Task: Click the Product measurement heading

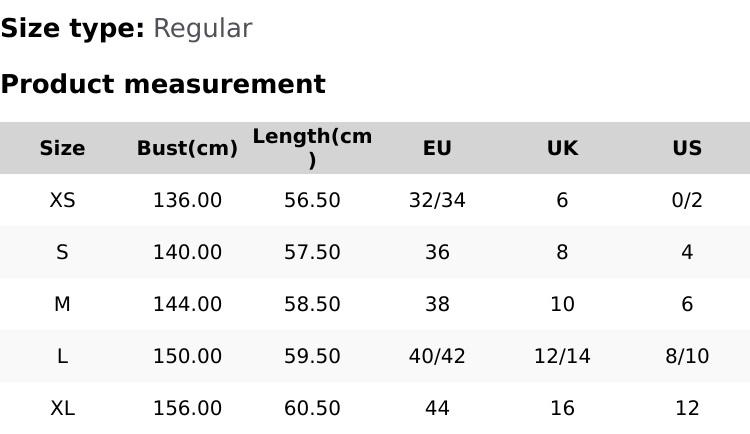Action: [163, 84]
